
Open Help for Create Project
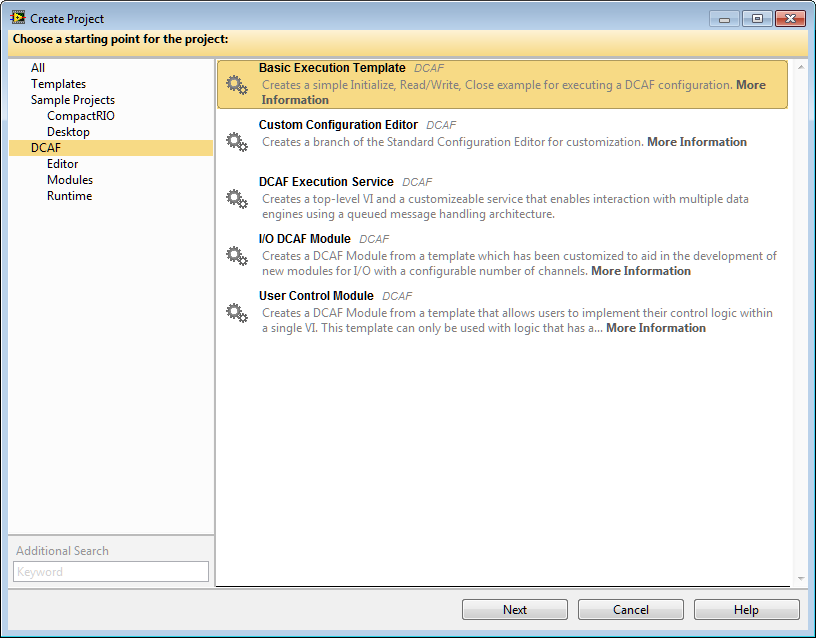pos(746,609)
